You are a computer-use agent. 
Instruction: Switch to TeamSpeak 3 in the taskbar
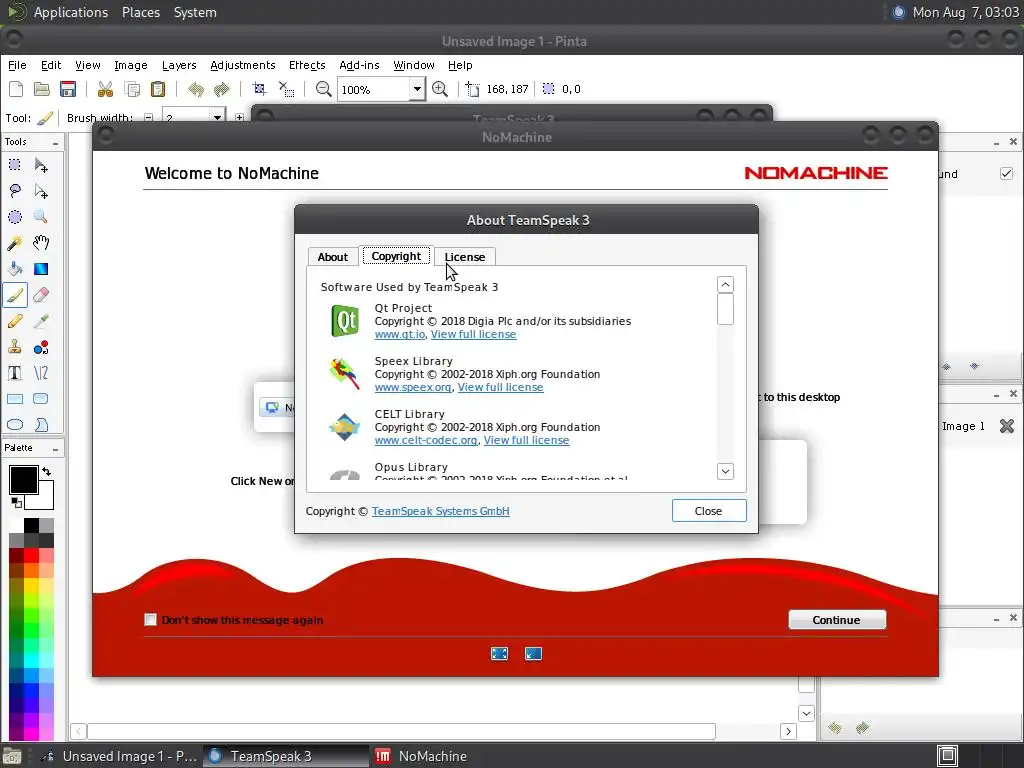pos(286,756)
